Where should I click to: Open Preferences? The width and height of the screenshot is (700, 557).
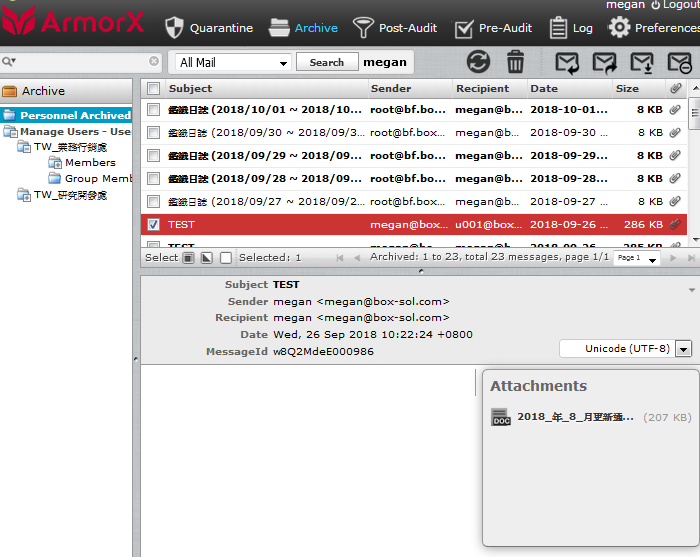pos(654,28)
